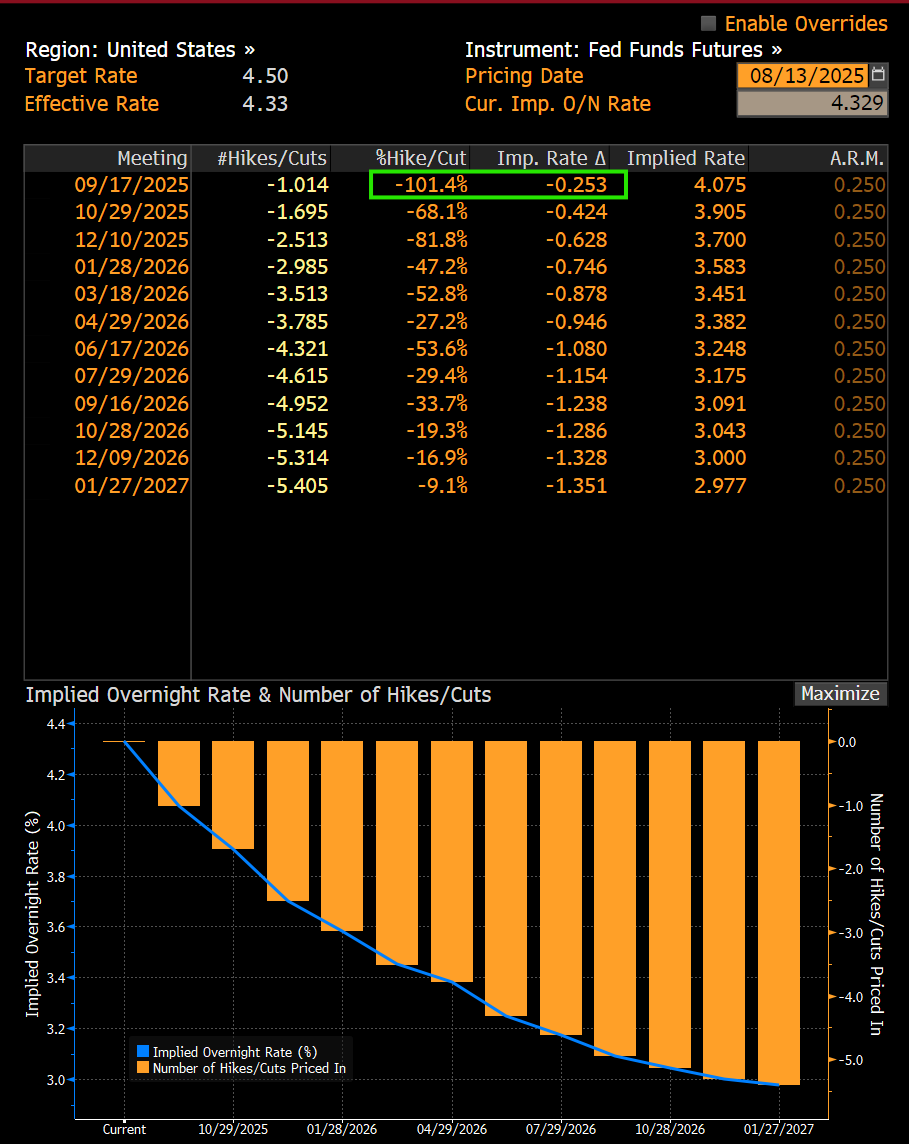909x1144 pixels.
Task: Click the orange Number of Hikes/Cuts legend swatch
Action: [x=143, y=1067]
